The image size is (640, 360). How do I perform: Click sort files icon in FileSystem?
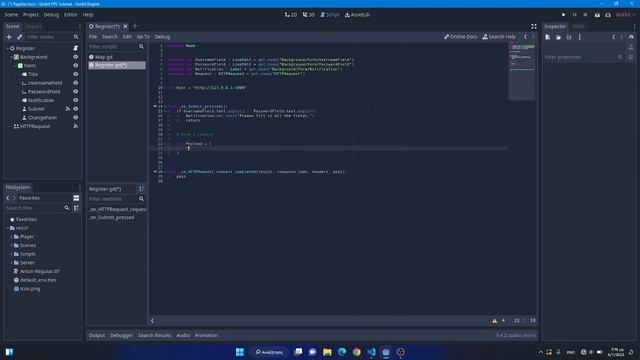(76, 208)
